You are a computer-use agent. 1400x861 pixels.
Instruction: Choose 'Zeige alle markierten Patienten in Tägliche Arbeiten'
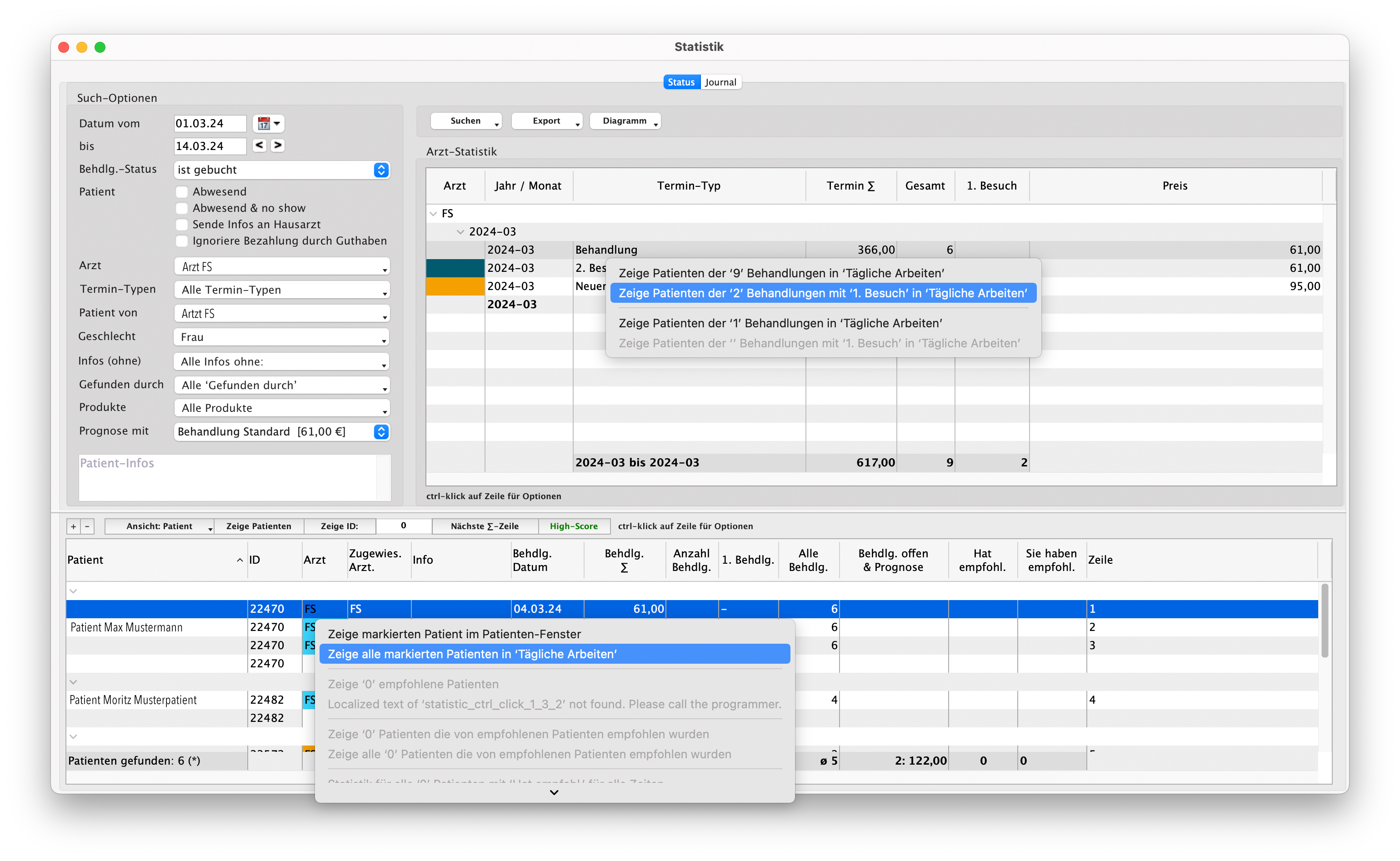tap(555, 654)
